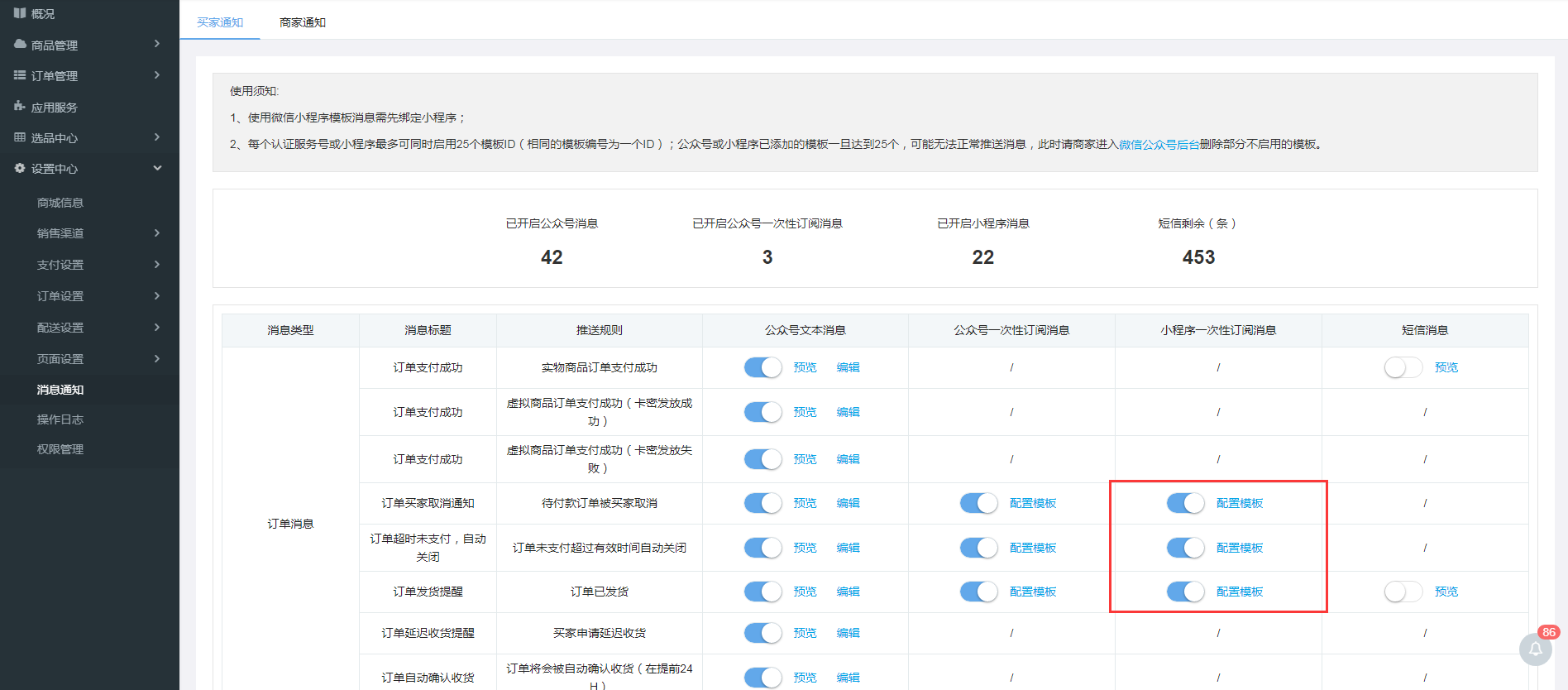Expand the 页面设置 submenu chevron
Viewport: 1568px width, 690px height.
[x=157, y=359]
